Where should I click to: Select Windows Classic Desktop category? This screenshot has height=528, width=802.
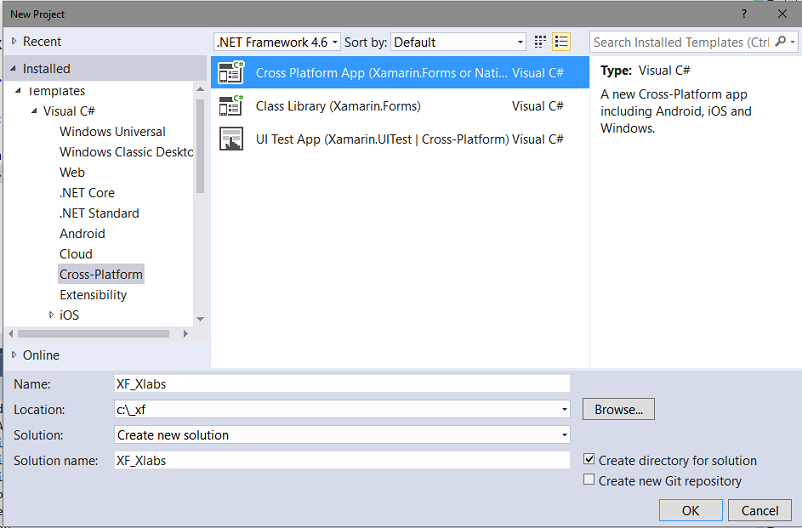[x=126, y=152]
